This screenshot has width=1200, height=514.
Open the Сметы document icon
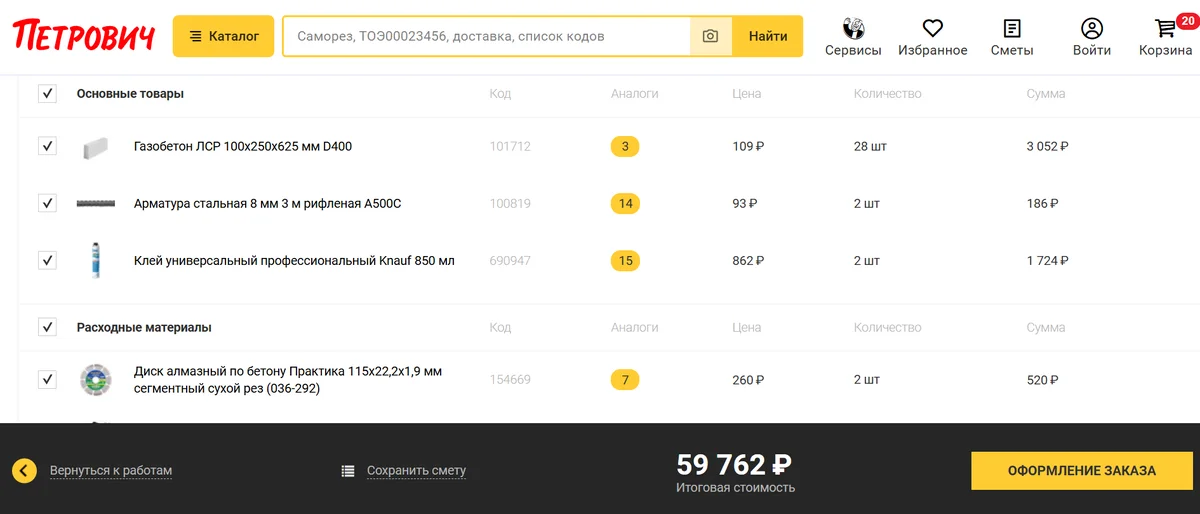[1012, 28]
